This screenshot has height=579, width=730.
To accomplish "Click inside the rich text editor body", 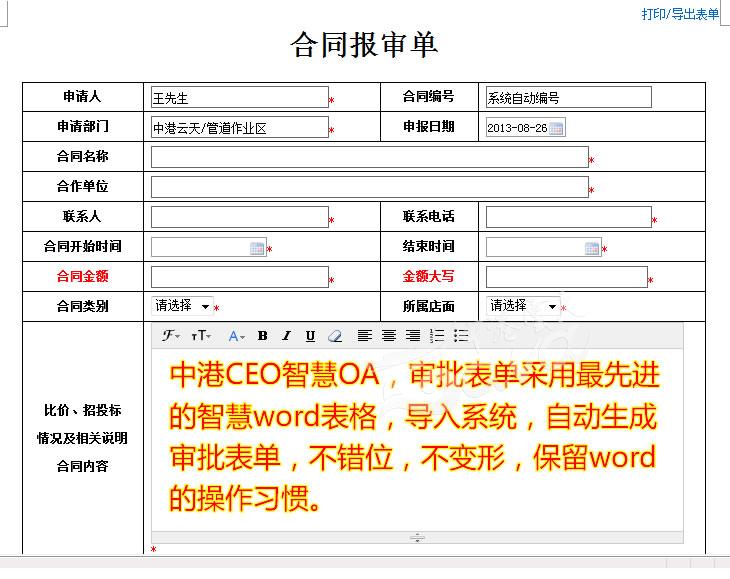I will (x=417, y=440).
